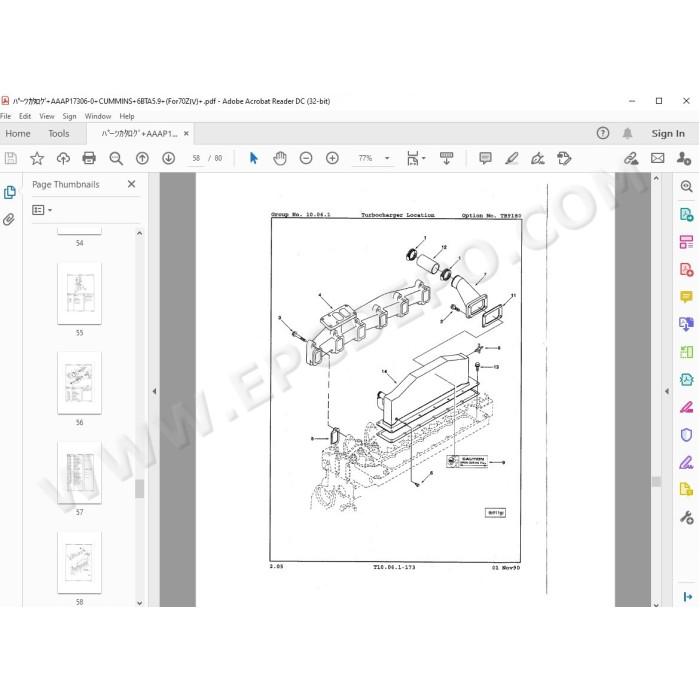Open the Attachments panel paperclip
700x700 pixels.
pyautogui.click(x=9, y=219)
